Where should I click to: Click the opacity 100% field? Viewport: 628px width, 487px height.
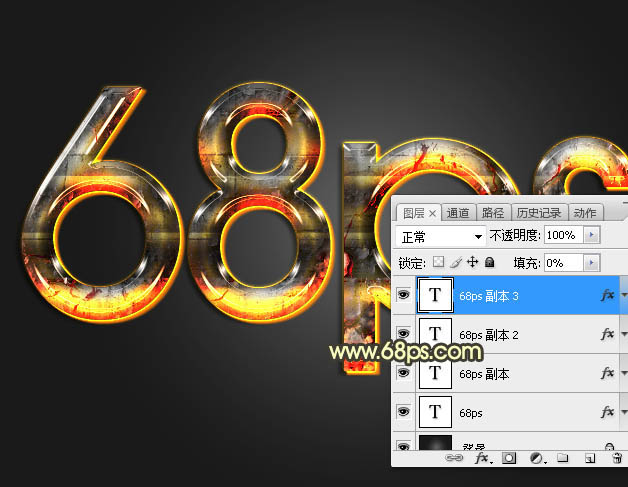563,235
